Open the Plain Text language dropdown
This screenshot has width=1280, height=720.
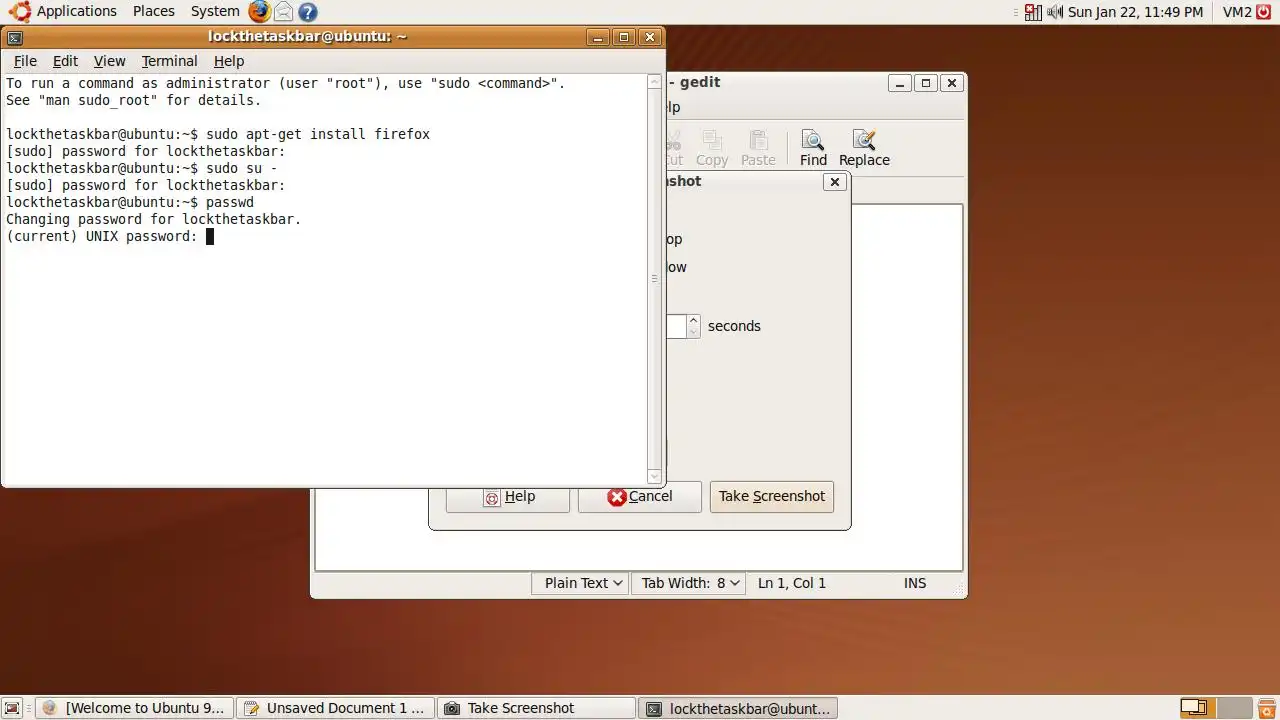pyautogui.click(x=580, y=583)
